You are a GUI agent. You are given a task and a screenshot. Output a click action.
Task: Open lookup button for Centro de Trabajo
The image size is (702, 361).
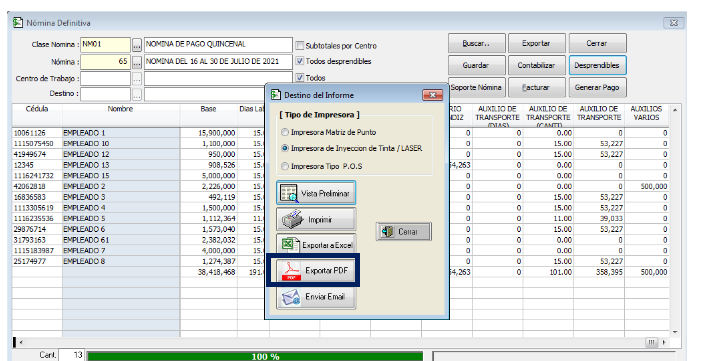coord(137,79)
